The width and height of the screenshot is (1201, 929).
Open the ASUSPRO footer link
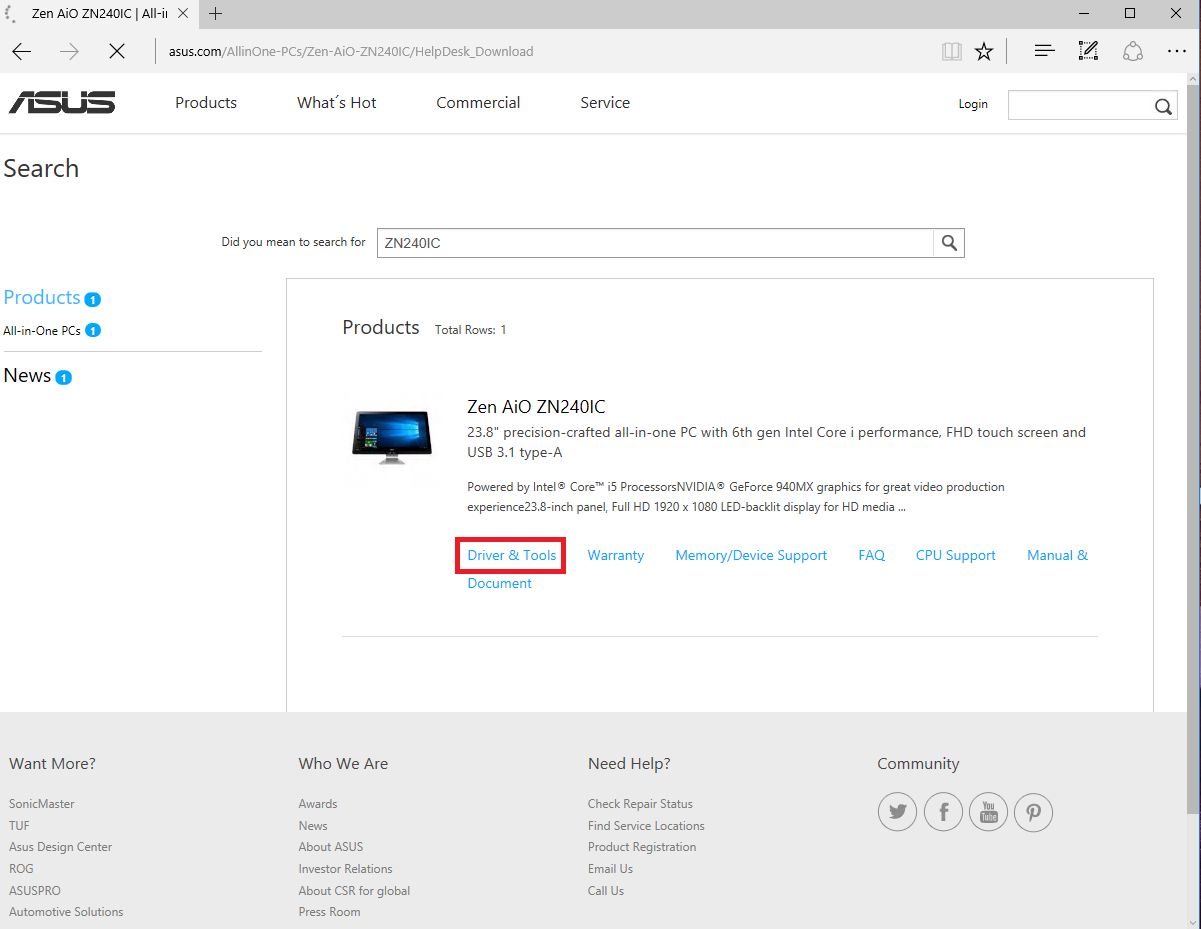pyautogui.click(x=35, y=891)
